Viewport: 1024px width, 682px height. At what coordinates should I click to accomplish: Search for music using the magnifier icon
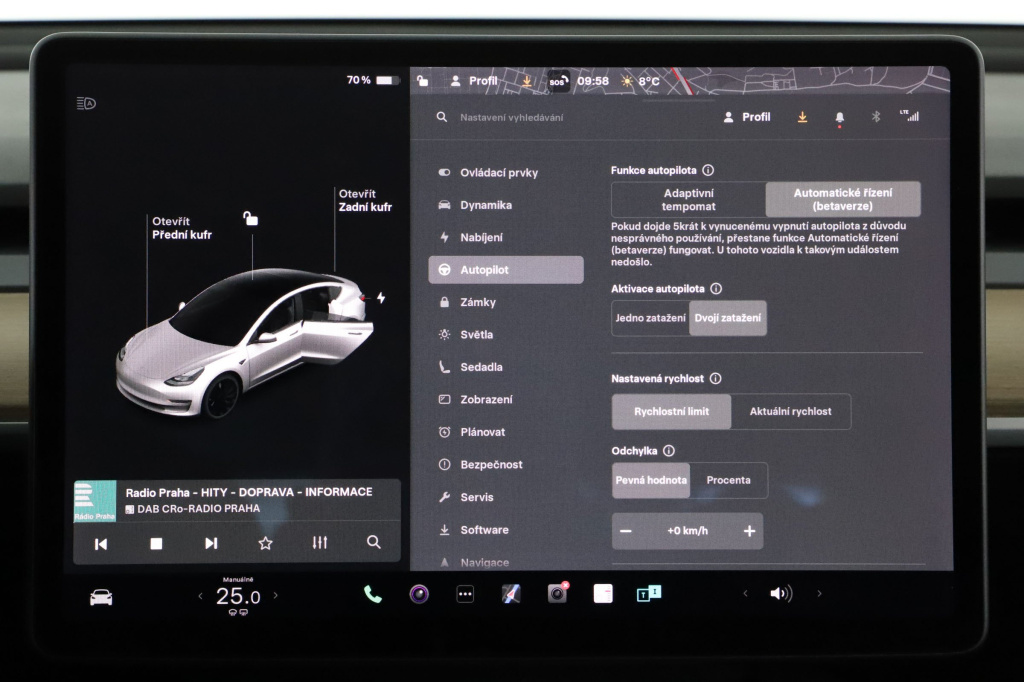(x=372, y=542)
